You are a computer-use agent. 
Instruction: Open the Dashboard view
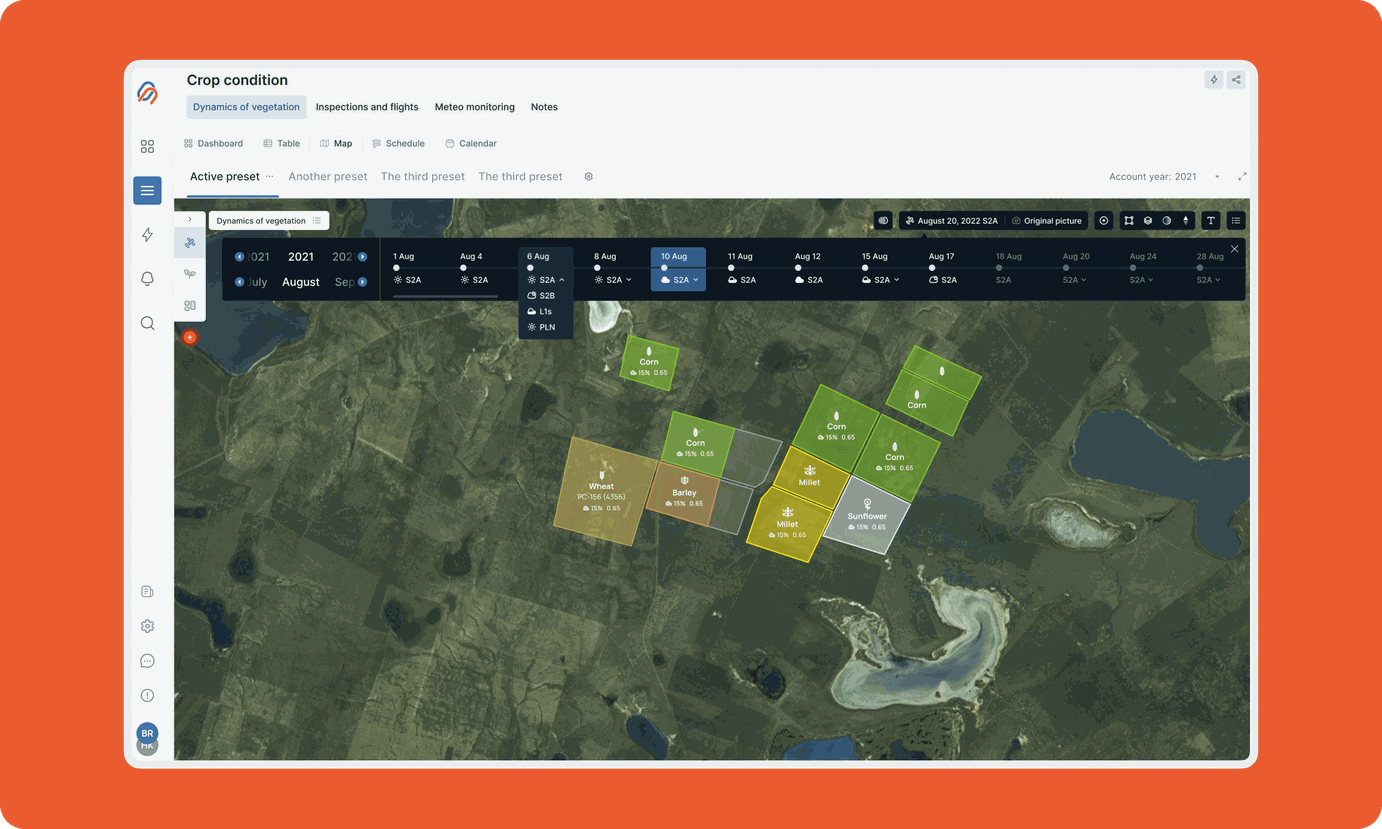pyautogui.click(x=213, y=143)
